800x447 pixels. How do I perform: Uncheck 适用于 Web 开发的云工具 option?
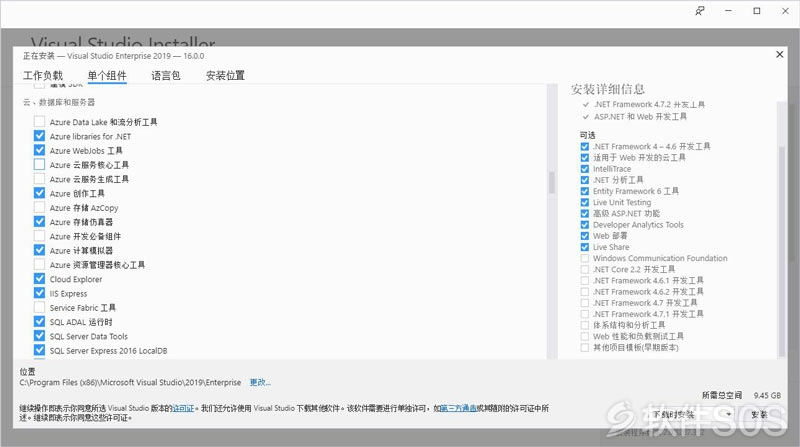pos(585,158)
